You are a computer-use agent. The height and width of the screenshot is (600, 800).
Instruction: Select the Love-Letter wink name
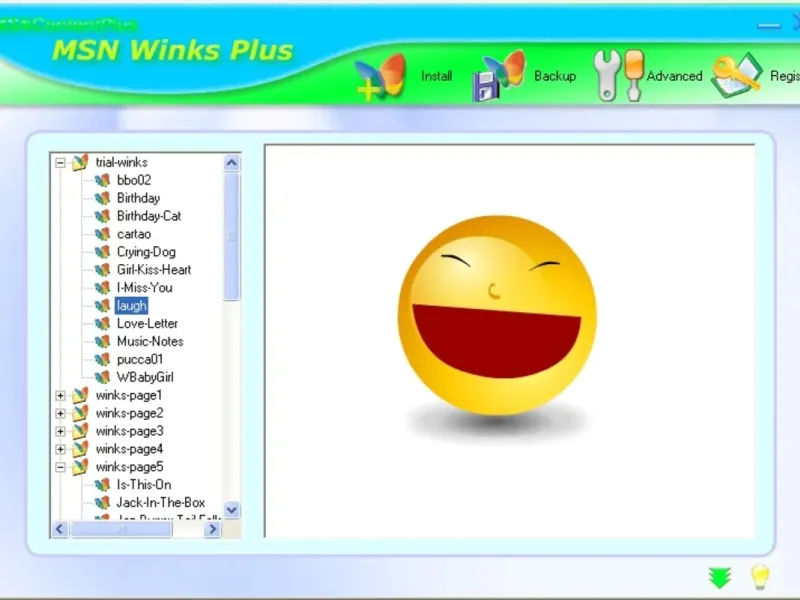pyautogui.click(x=147, y=323)
